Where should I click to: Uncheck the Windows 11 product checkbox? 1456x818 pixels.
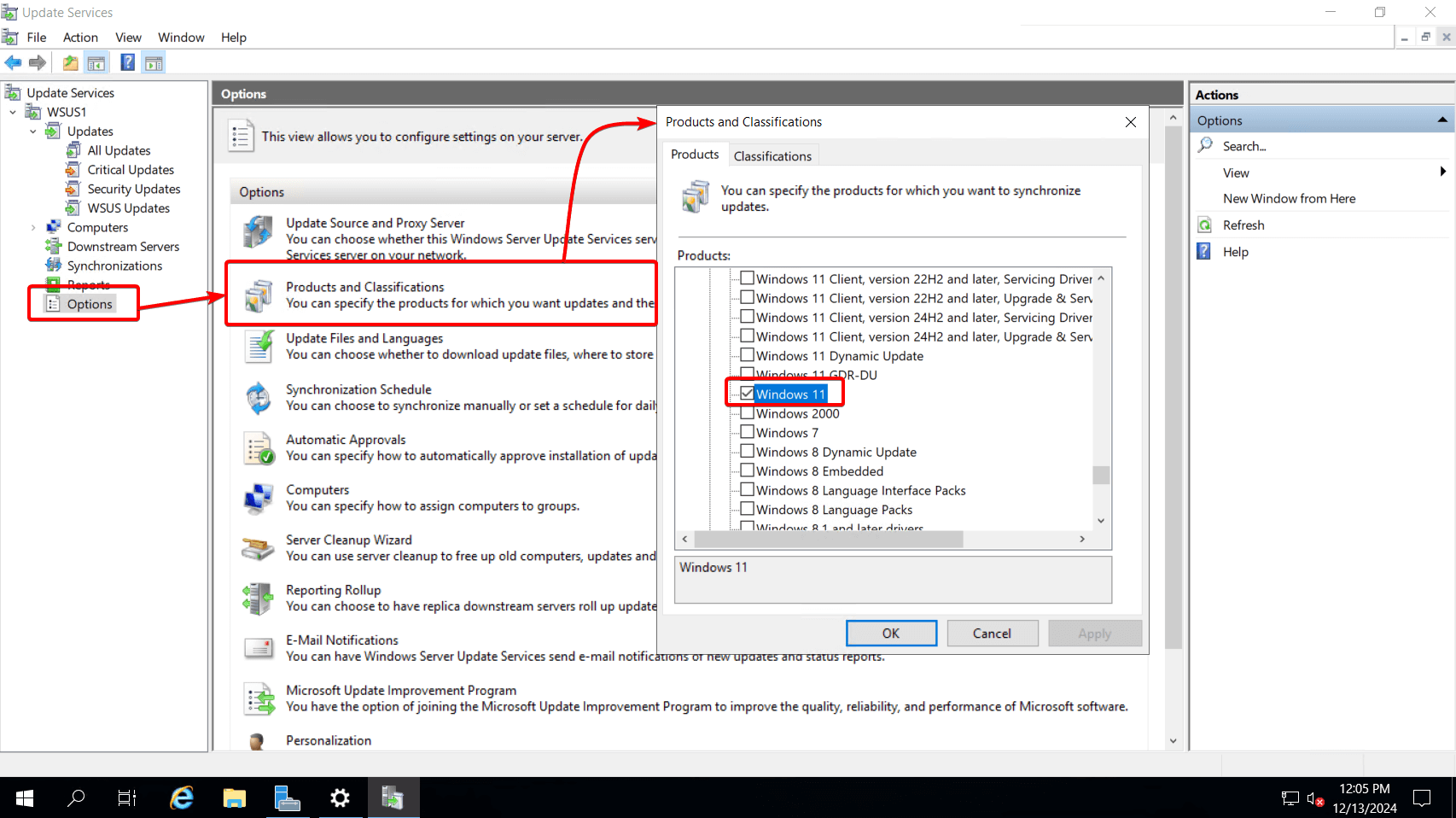pos(748,394)
